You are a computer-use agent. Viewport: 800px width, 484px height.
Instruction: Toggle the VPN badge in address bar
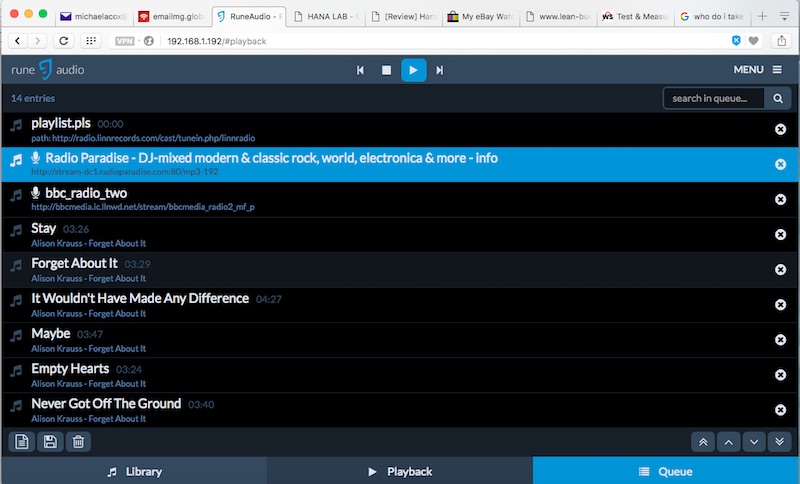(124, 41)
